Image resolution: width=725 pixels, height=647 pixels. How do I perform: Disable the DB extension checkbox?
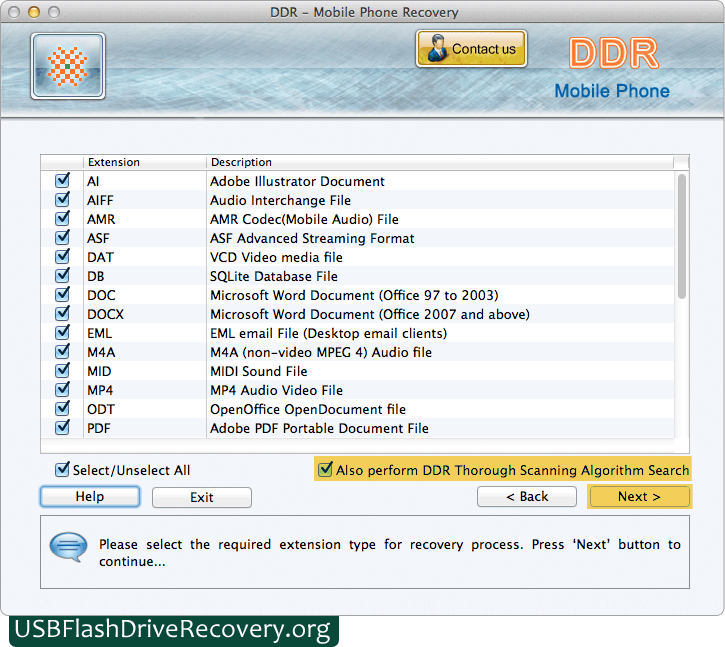click(x=62, y=275)
